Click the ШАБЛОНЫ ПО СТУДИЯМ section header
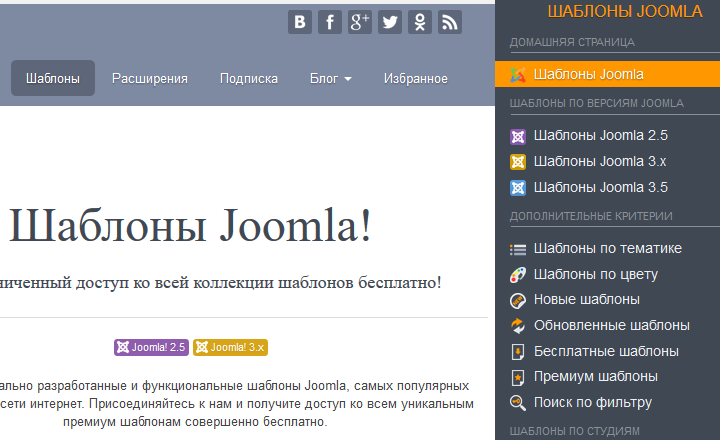 (x=574, y=431)
